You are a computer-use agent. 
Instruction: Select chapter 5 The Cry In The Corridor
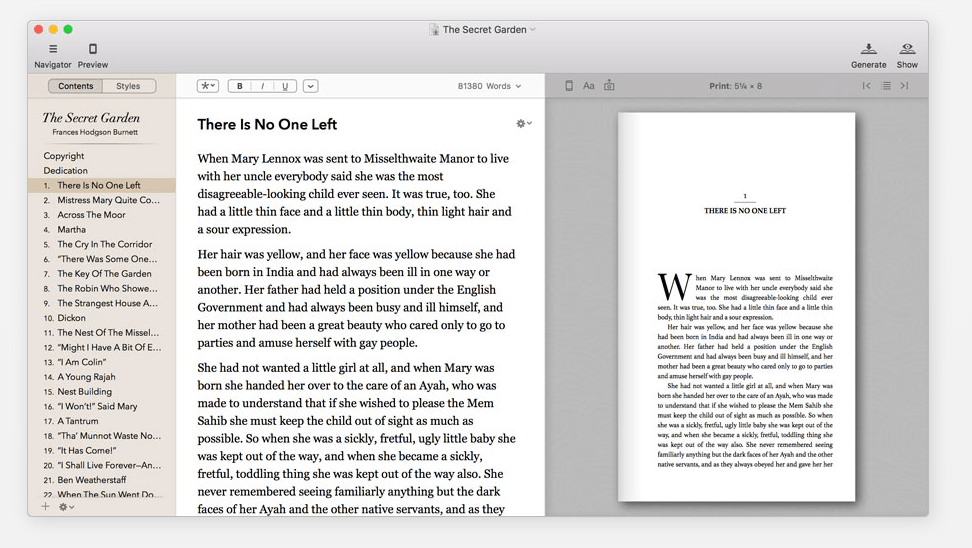102,244
